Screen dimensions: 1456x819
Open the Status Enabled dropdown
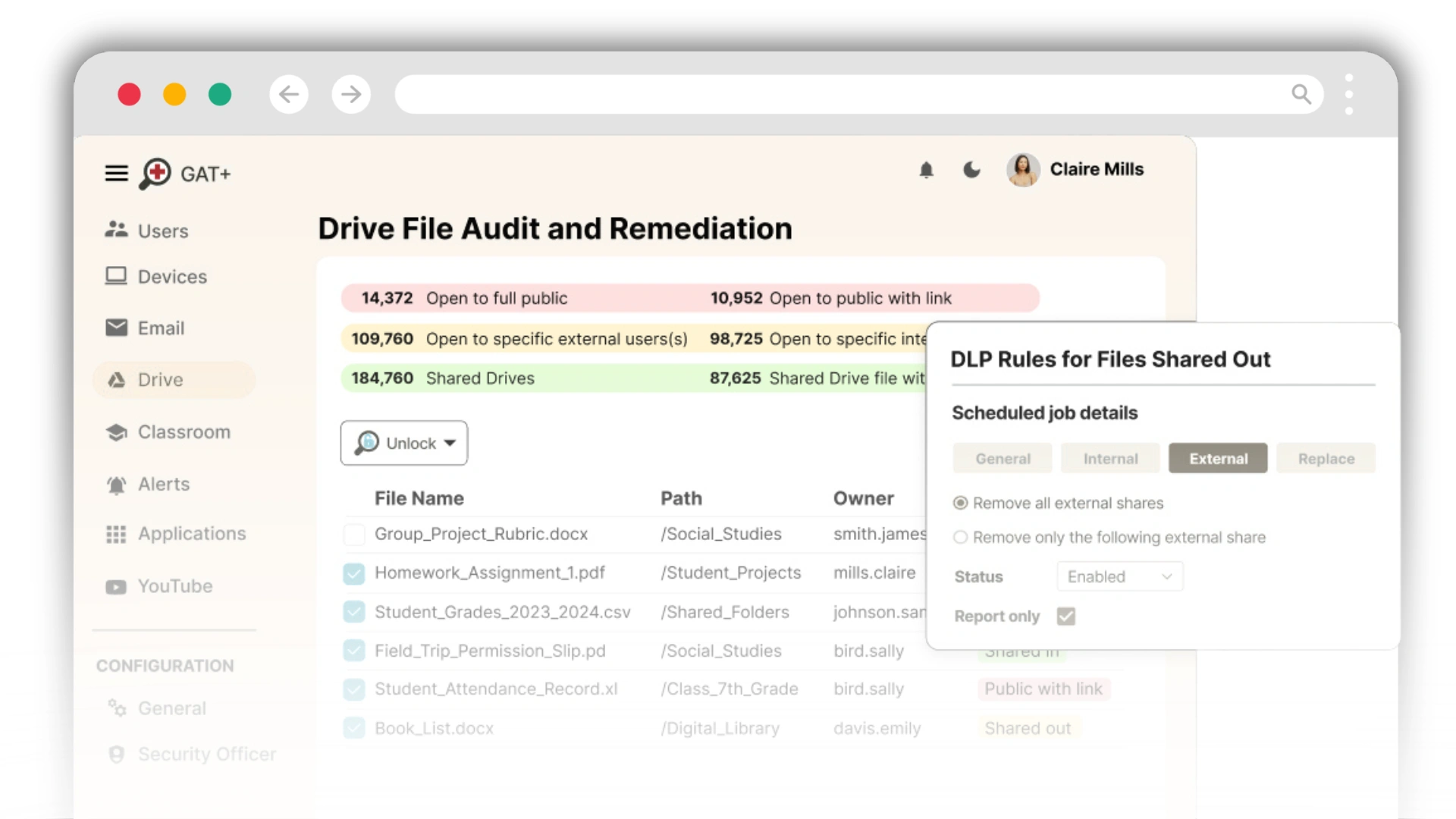tap(1119, 576)
